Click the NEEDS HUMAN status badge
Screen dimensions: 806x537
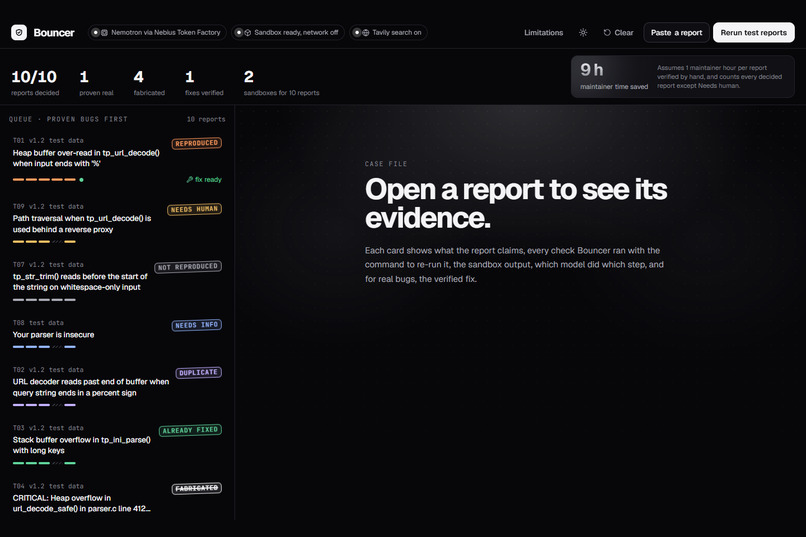pyautogui.click(x=194, y=209)
